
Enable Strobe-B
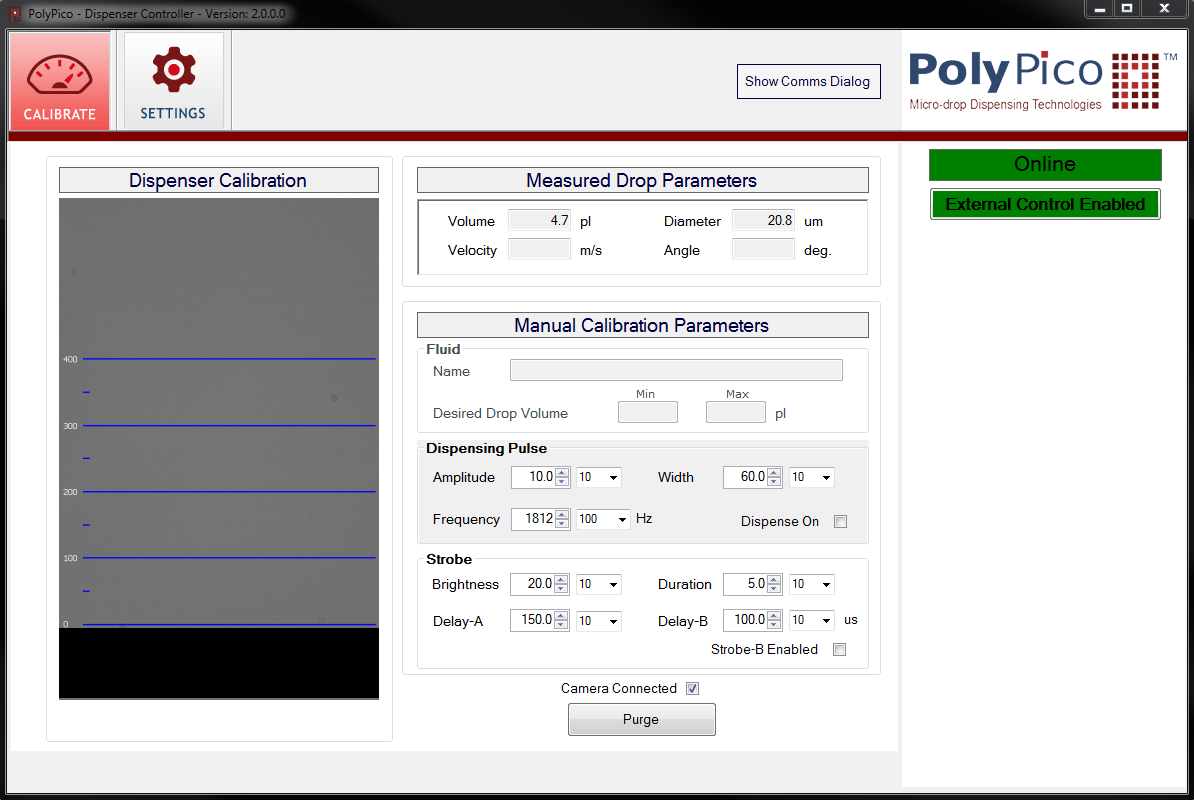(x=839, y=649)
